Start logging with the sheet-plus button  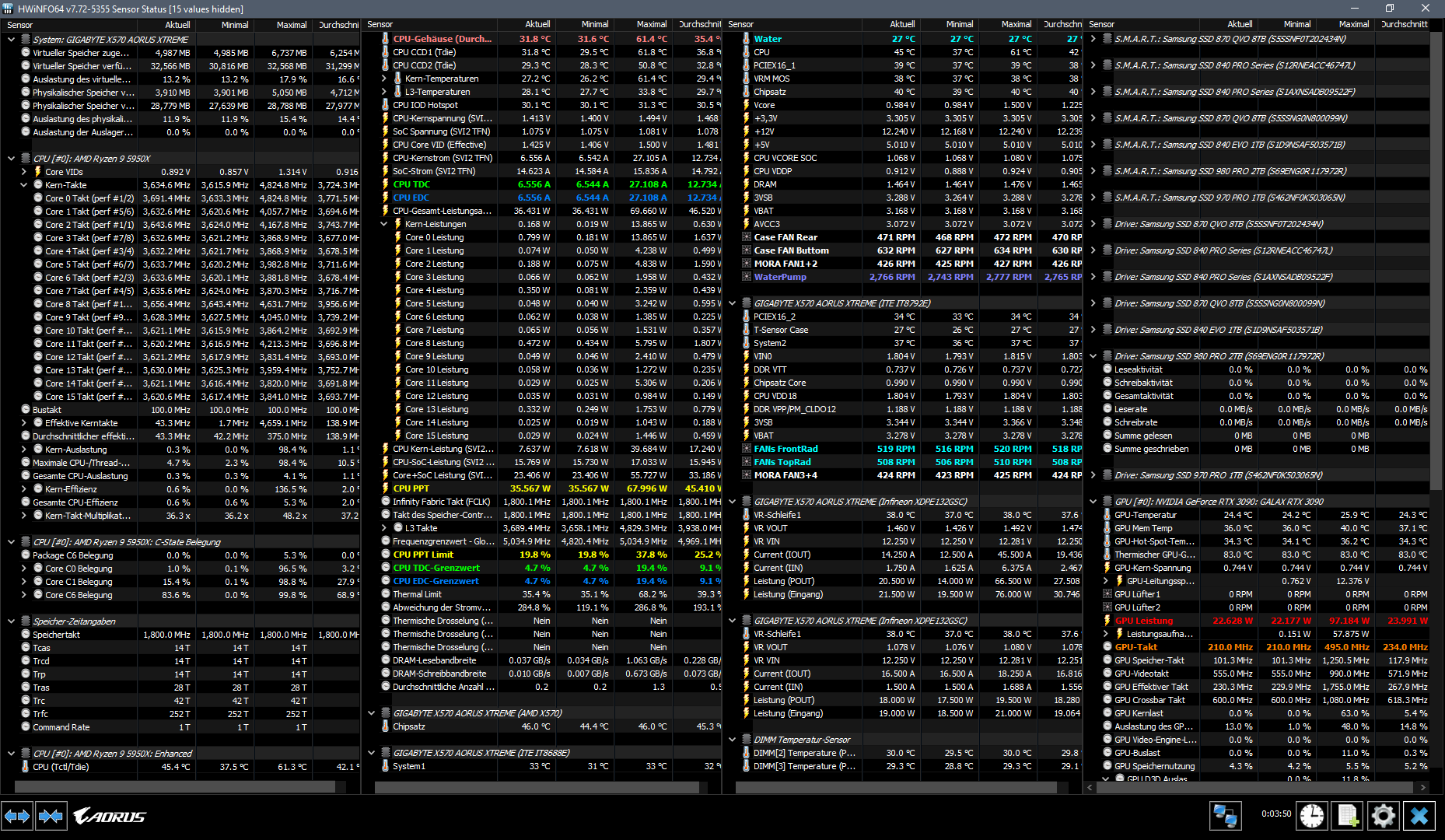tap(1347, 816)
